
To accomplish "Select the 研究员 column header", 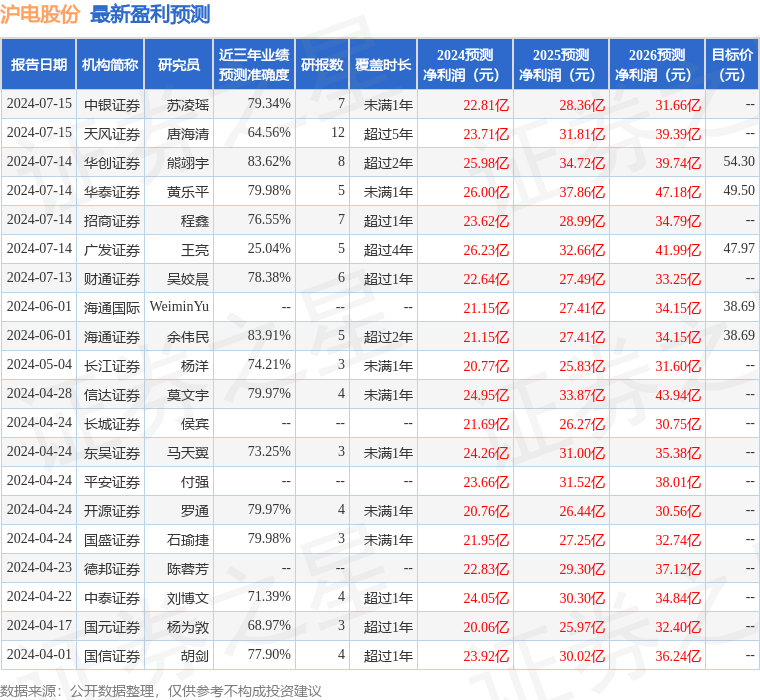I will (x=179, y=64).
